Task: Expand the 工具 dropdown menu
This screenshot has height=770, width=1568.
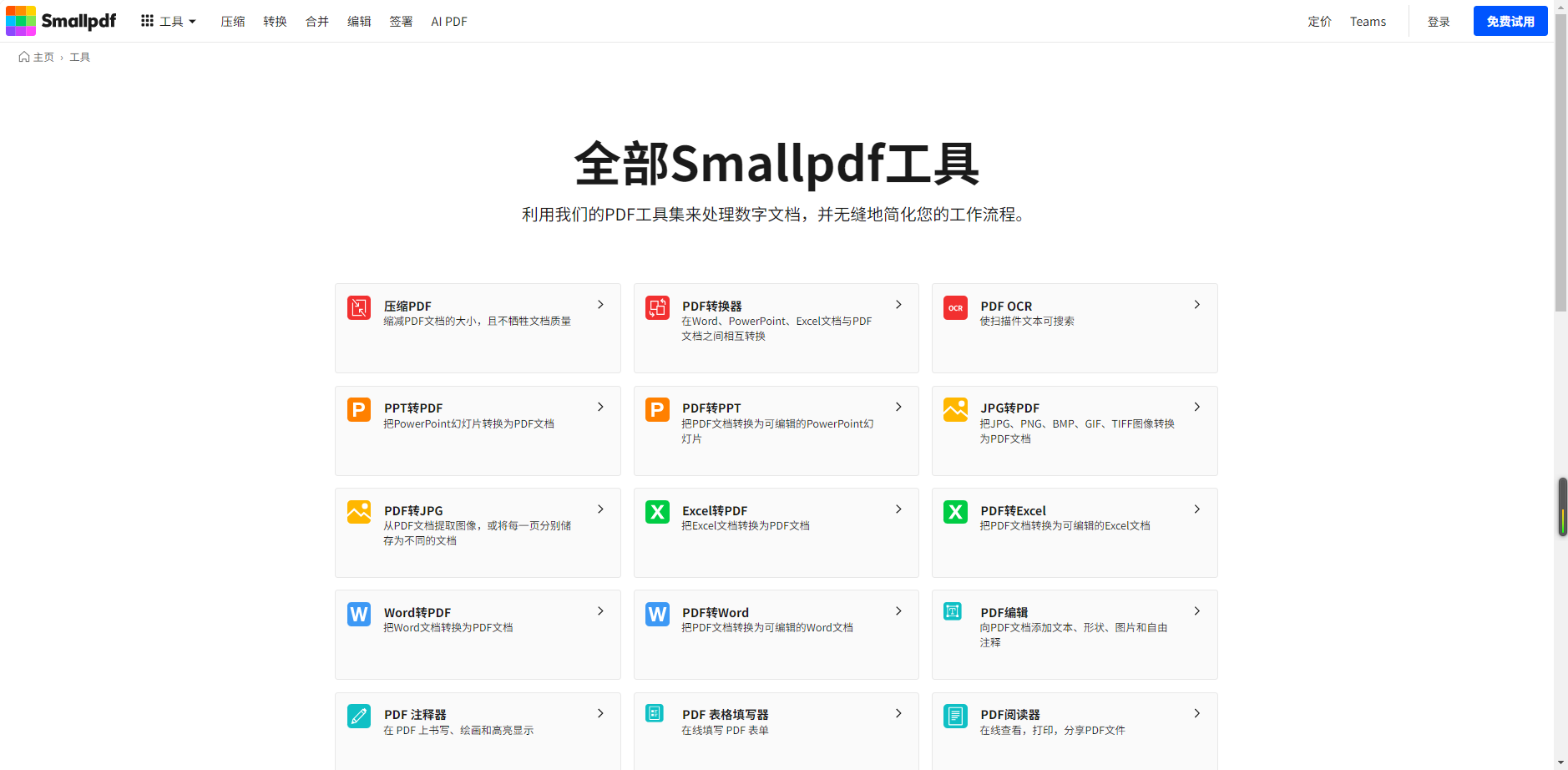Action: coord(169,22)
